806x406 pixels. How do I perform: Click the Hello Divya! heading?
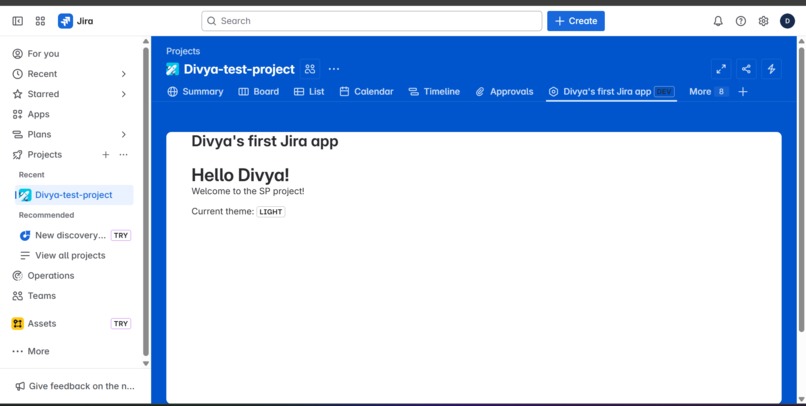pyautogui.click(x=240, y=175)
